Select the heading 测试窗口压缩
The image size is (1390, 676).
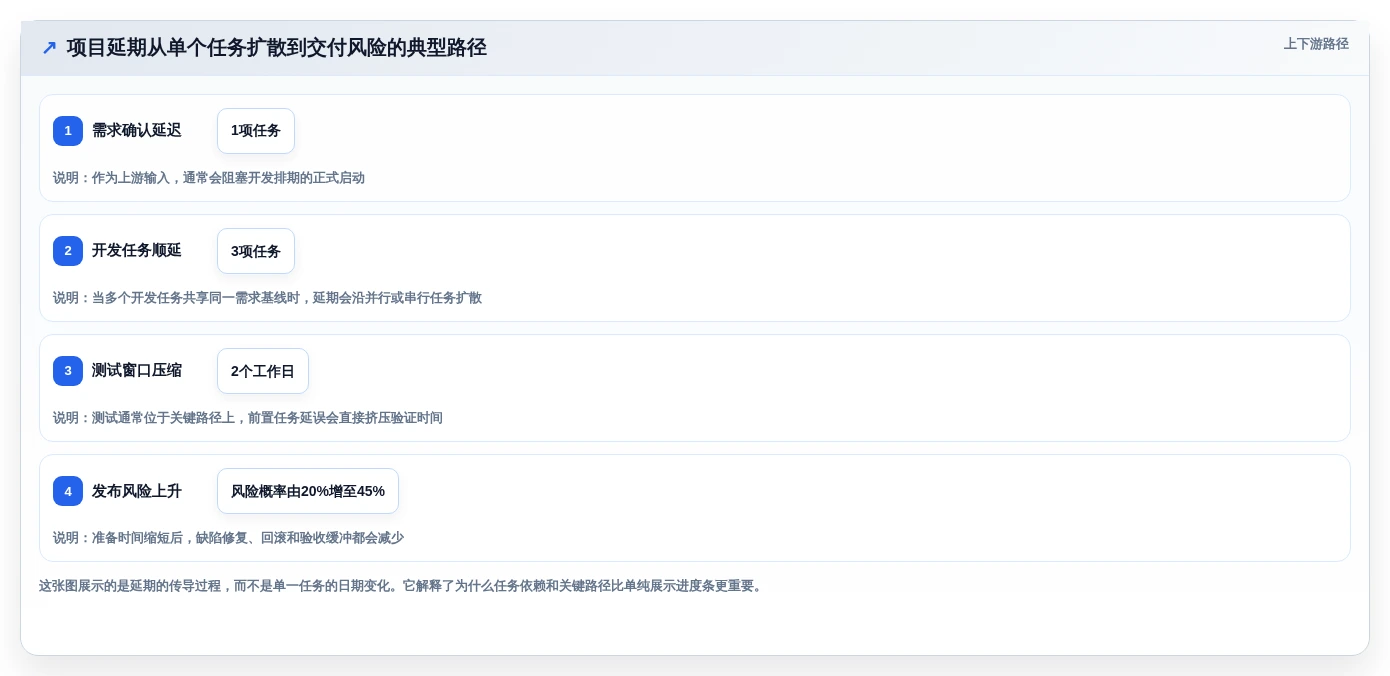click(137, 371)
